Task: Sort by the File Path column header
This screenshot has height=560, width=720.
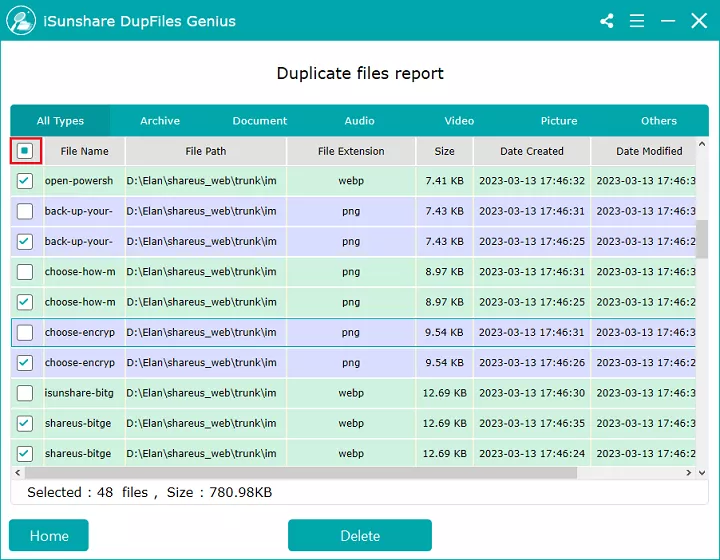Action: 206,151
